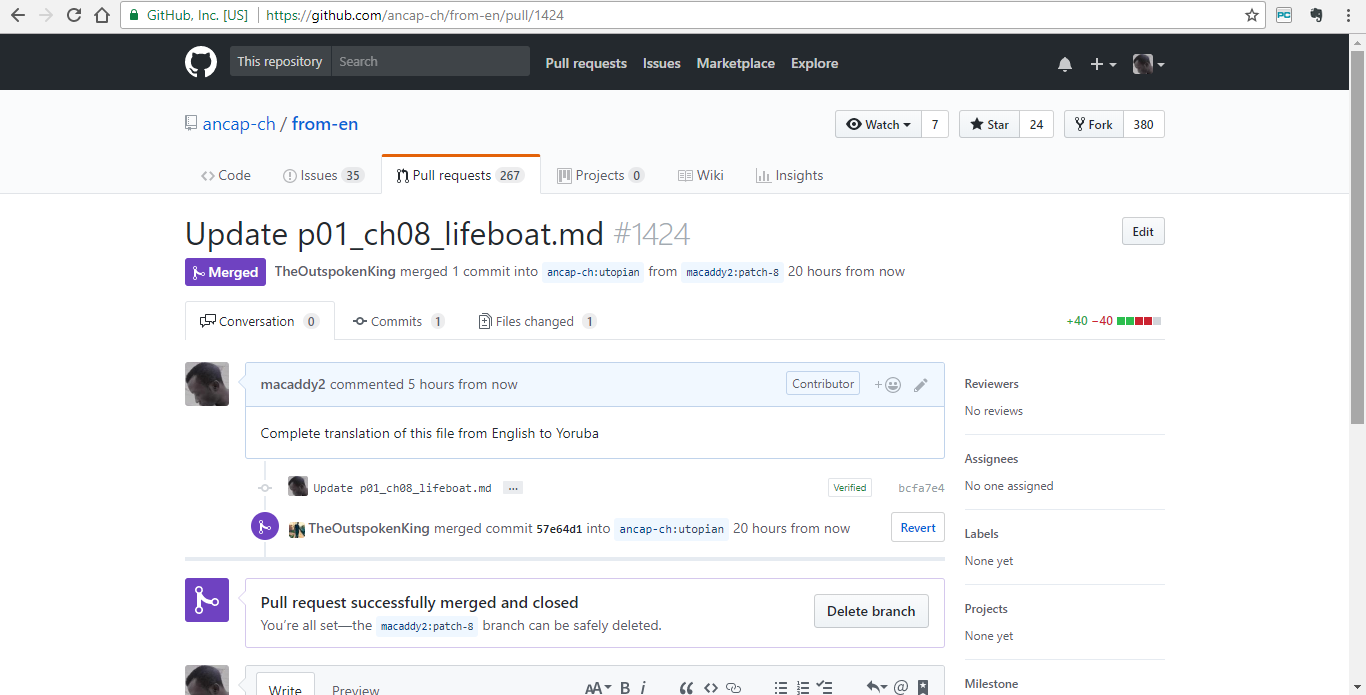Open Files changed tab

click(x=537, y=321)
